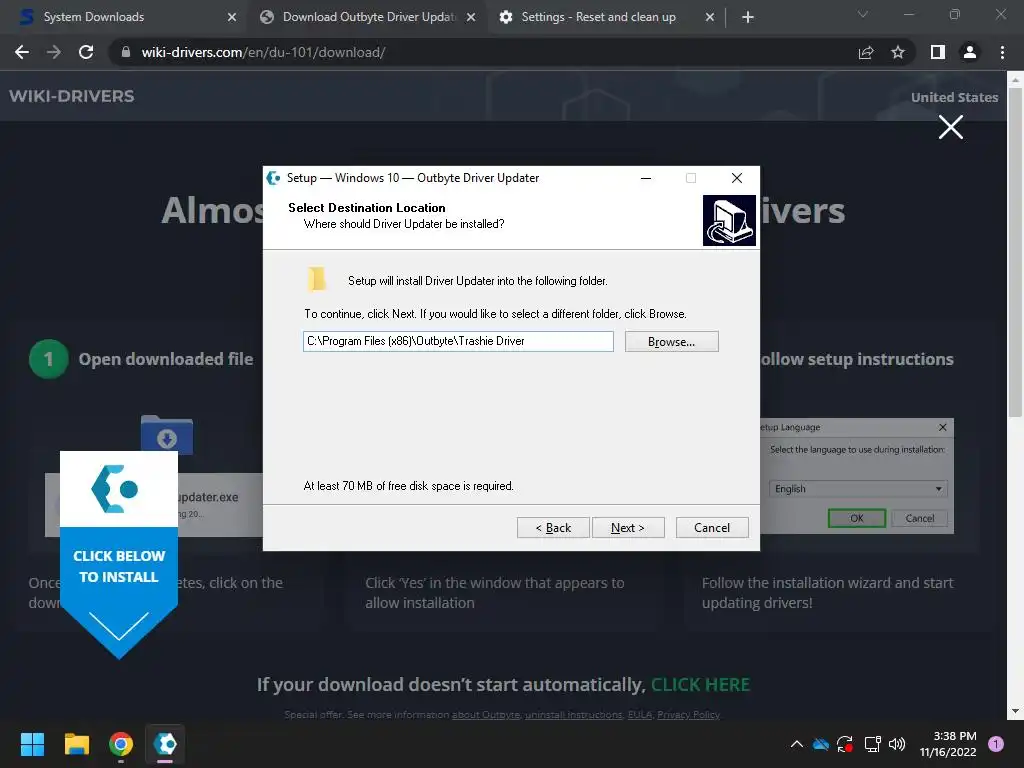This screenshot has width=1024, height=768.
Task: Close the System Downloads tab
Action: [232, 17]
